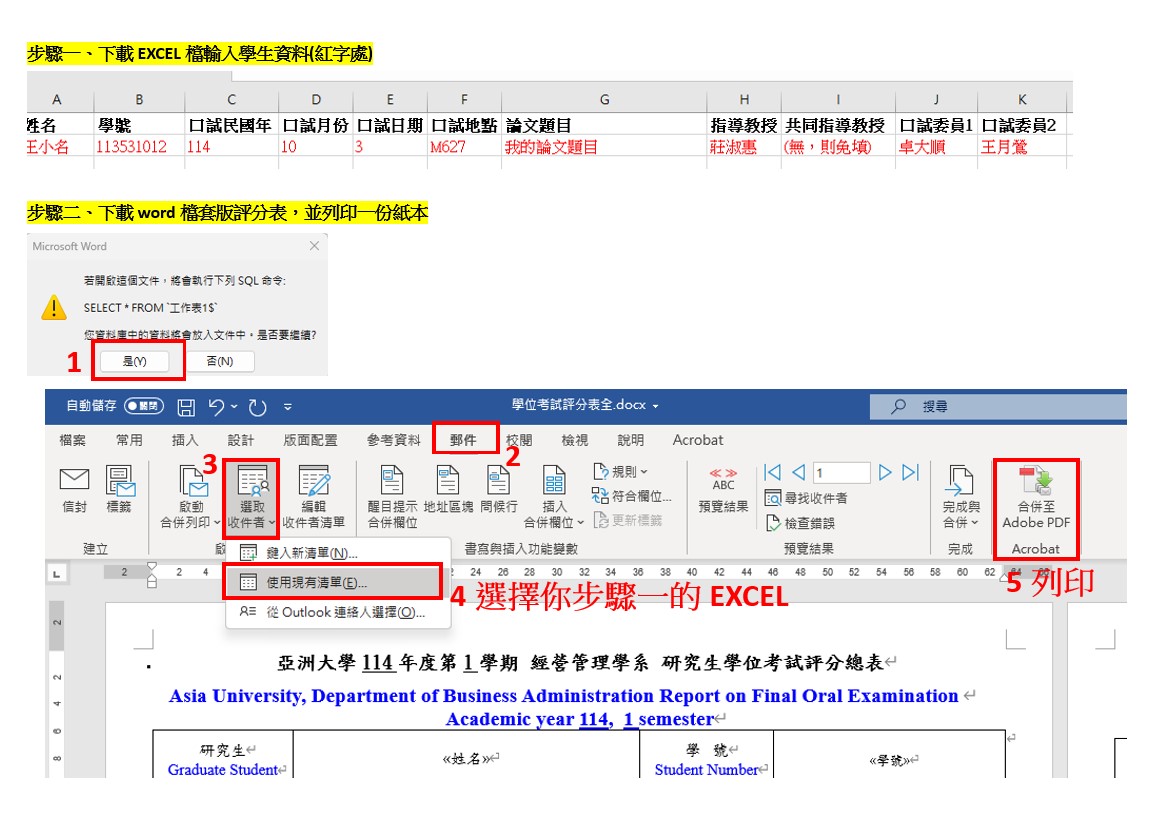
Task: Open the Rules (規則) dropdown
Action: pyautogui.click(x=621, y=471)
